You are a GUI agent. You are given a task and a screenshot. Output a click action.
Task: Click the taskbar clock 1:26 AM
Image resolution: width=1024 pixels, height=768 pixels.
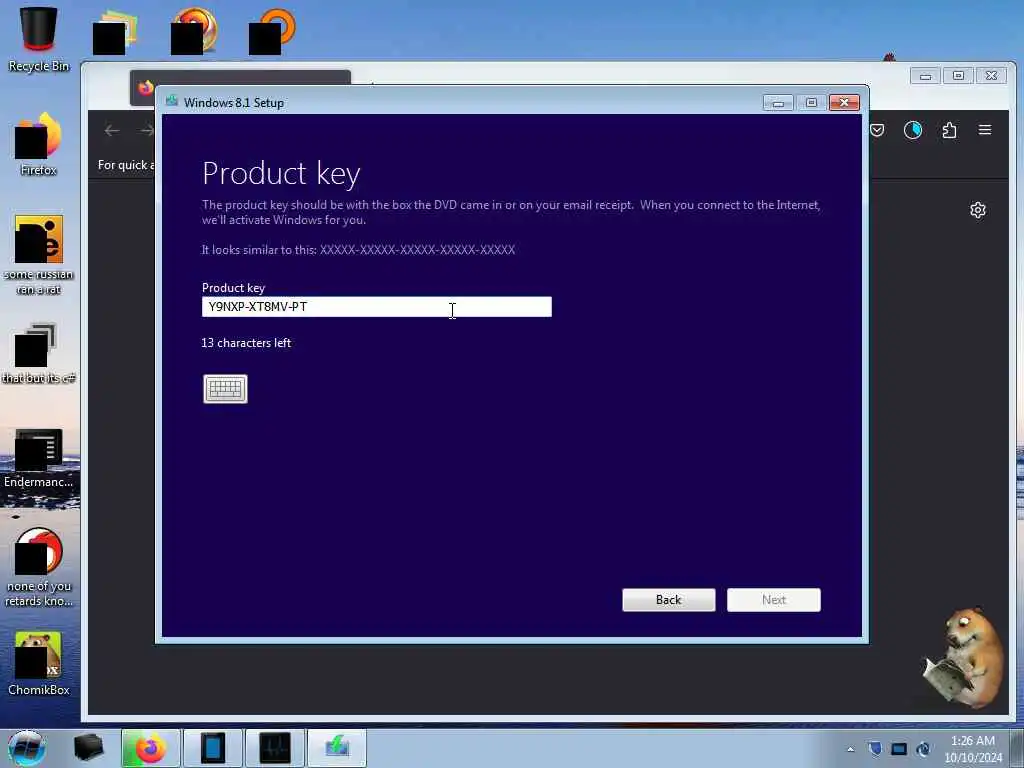coord(972,741)
